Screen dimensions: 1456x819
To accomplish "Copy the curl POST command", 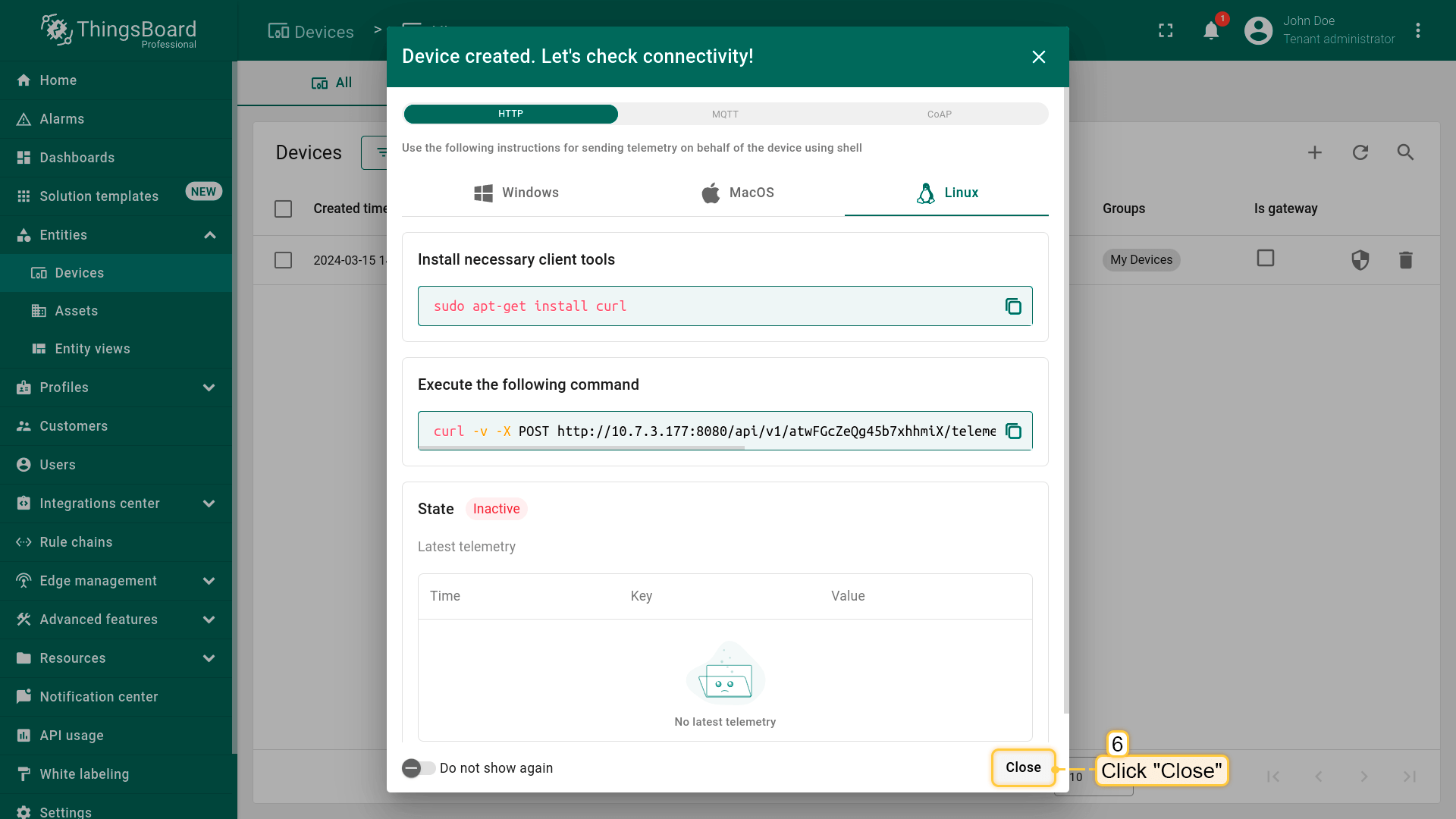I will pyautogui.click(x=1013, y=431).
